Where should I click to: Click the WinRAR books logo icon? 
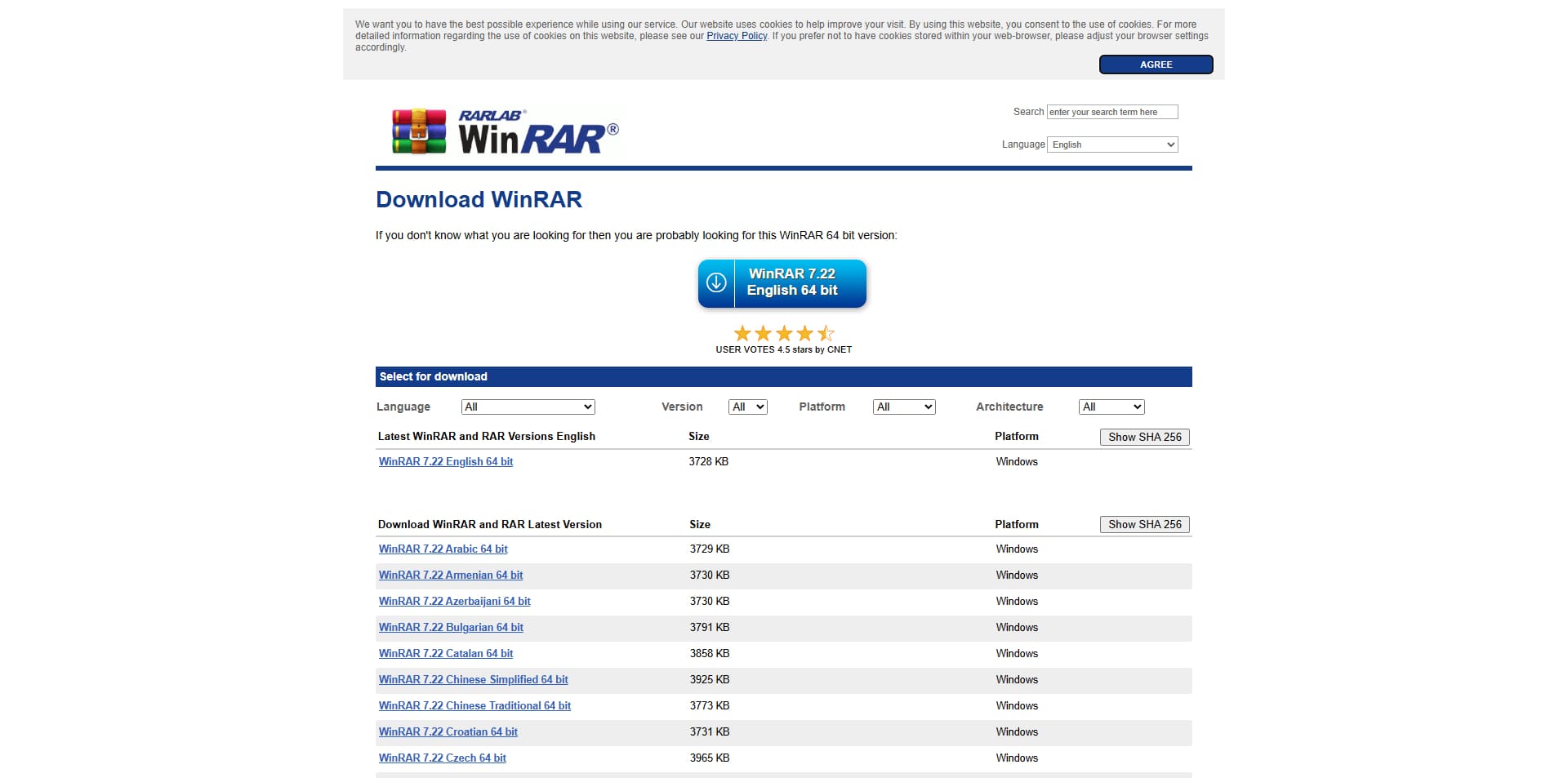point(419,132)
